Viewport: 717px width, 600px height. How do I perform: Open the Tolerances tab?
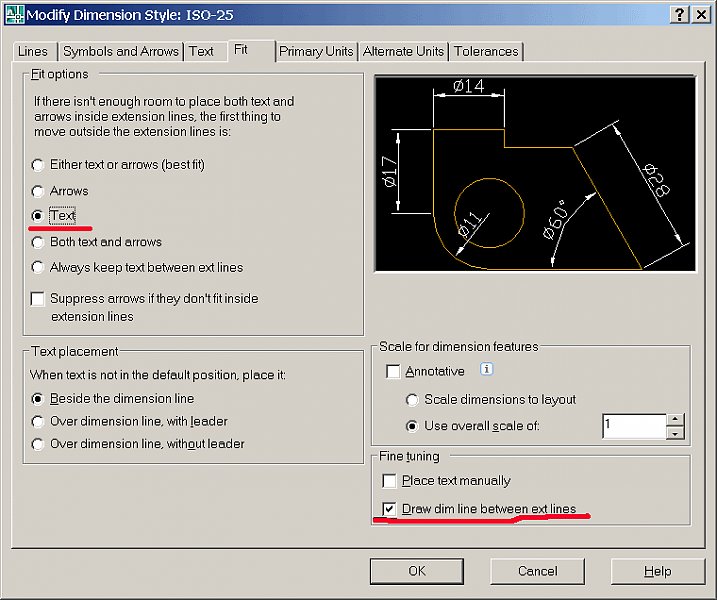[x=486, y=52]
